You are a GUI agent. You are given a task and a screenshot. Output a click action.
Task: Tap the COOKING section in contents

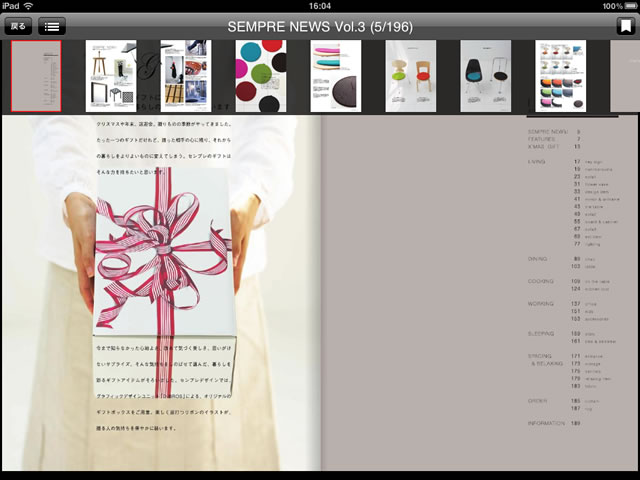point(540,281)
